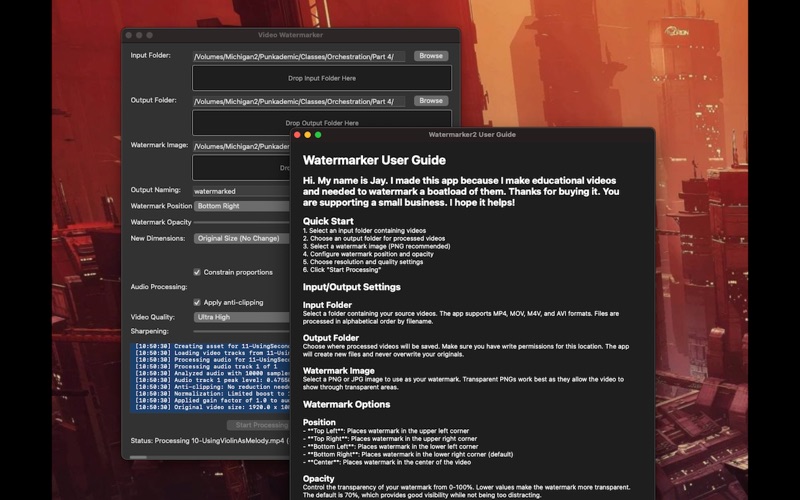Click the Watermarker User Guide heading

tap(374, 160)
